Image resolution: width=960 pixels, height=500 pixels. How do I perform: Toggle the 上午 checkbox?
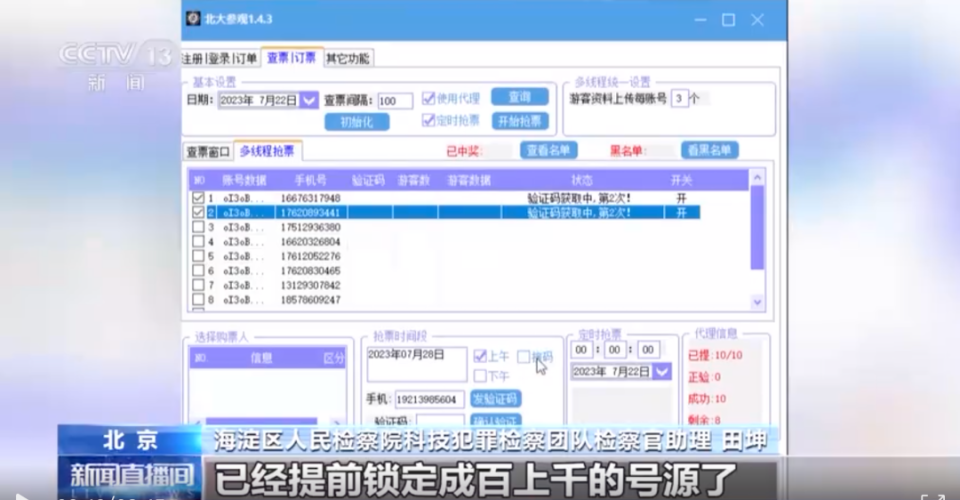pos(480,356)
